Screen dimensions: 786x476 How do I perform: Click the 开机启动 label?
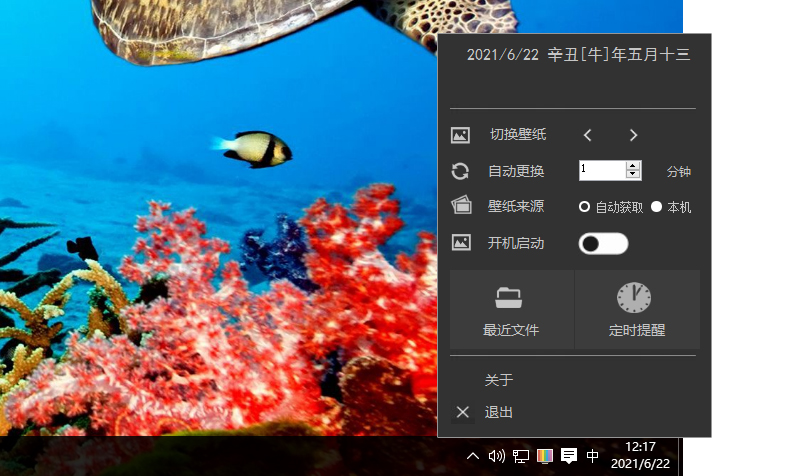516,243
